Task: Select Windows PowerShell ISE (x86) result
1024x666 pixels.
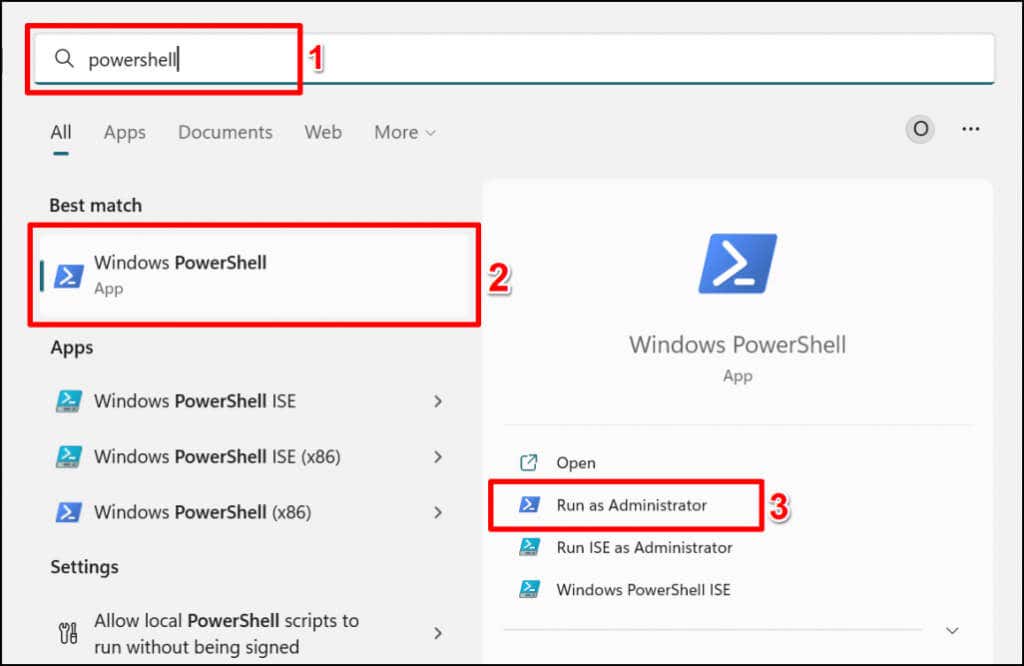Action: pyautogui.click(x=248, y=456)
